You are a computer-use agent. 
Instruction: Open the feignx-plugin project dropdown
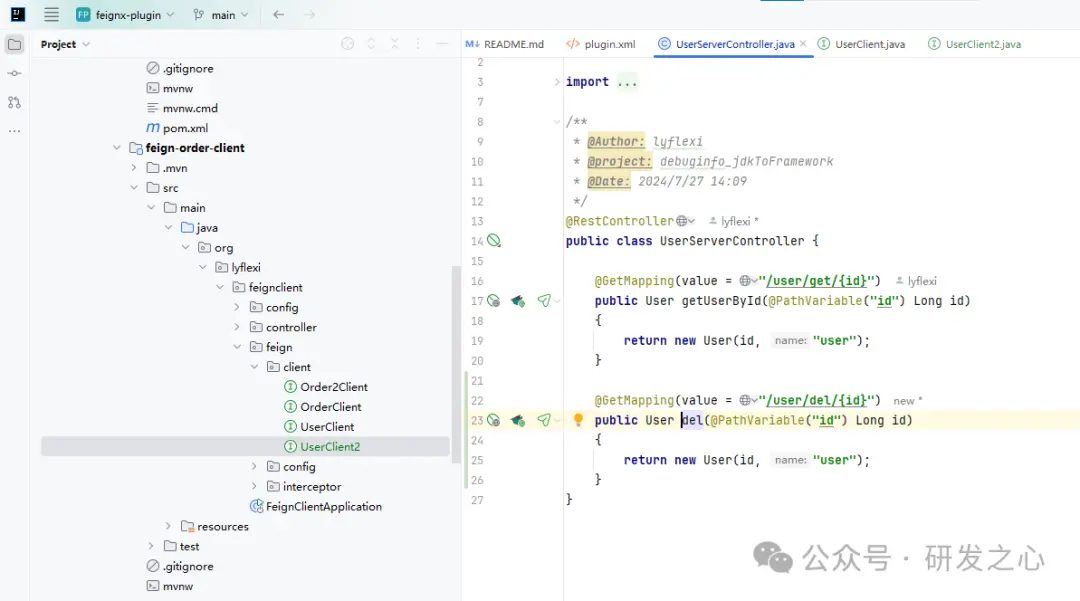[125, 15]
